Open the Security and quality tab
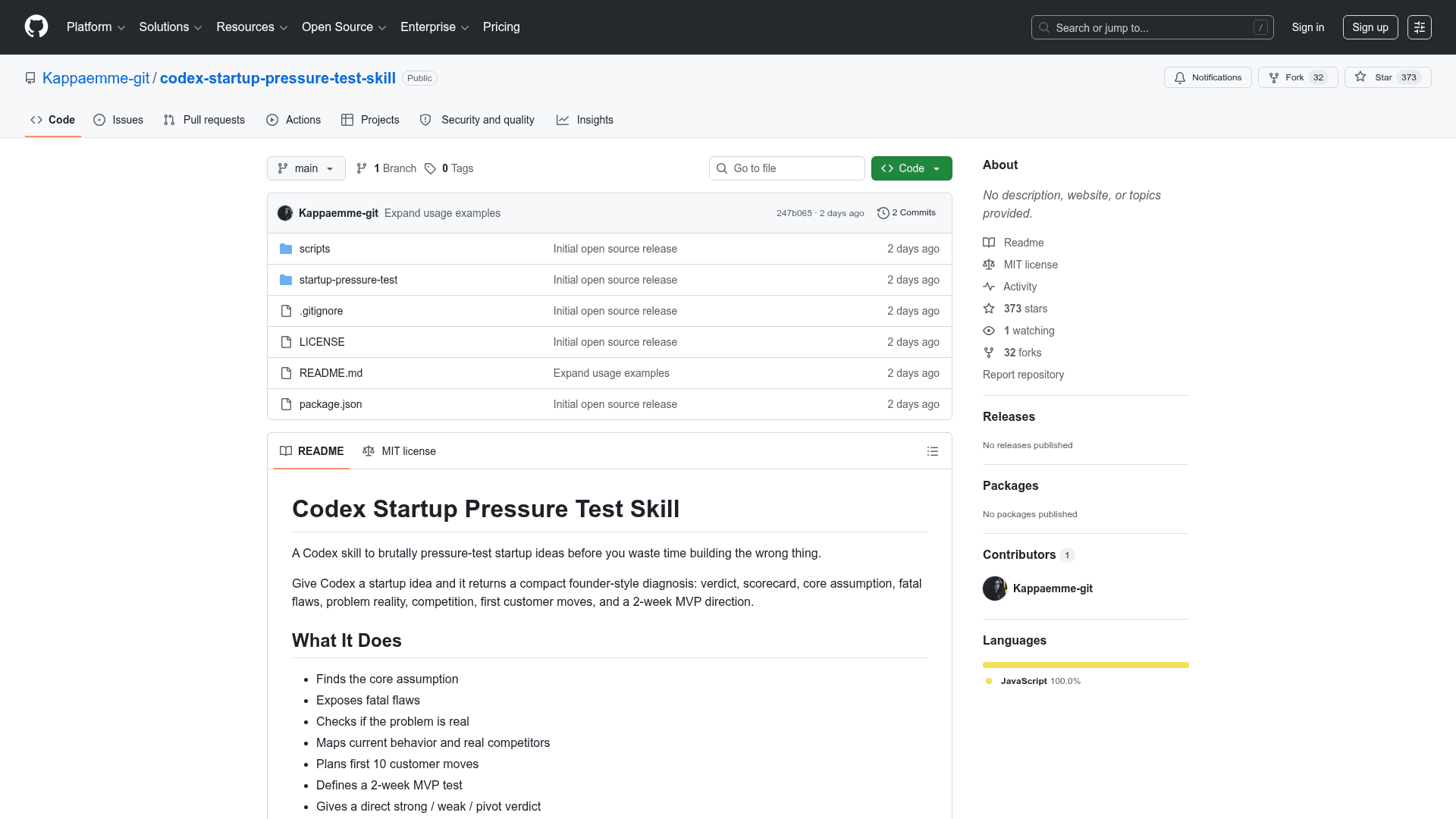The image size is (1456, 819). pyautogui.click(x=477, y=120)
